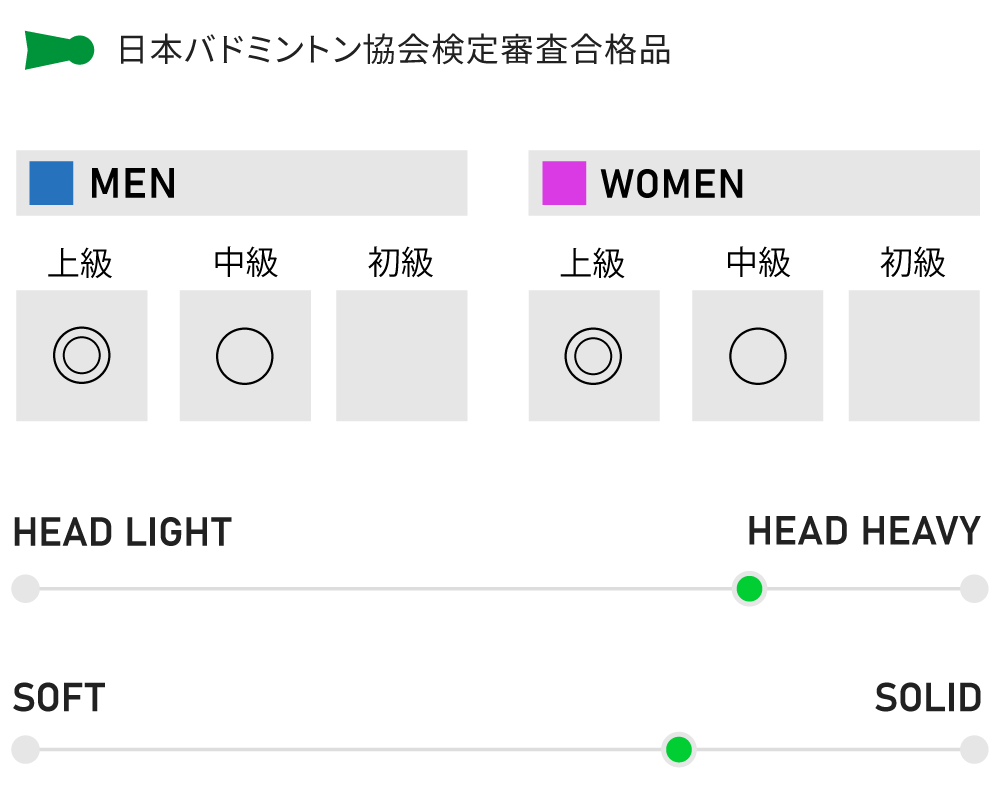Click the green shuttlecock certification icon
Image resolution: width=1000 pixels, height=804 pixels.
point(59,50)
